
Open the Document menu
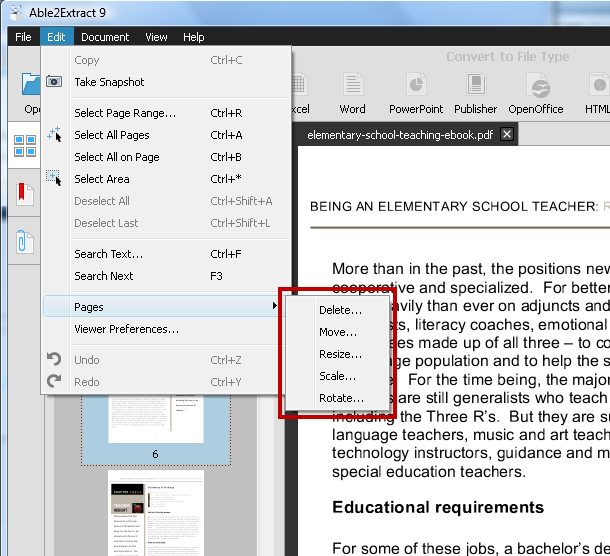105,37
